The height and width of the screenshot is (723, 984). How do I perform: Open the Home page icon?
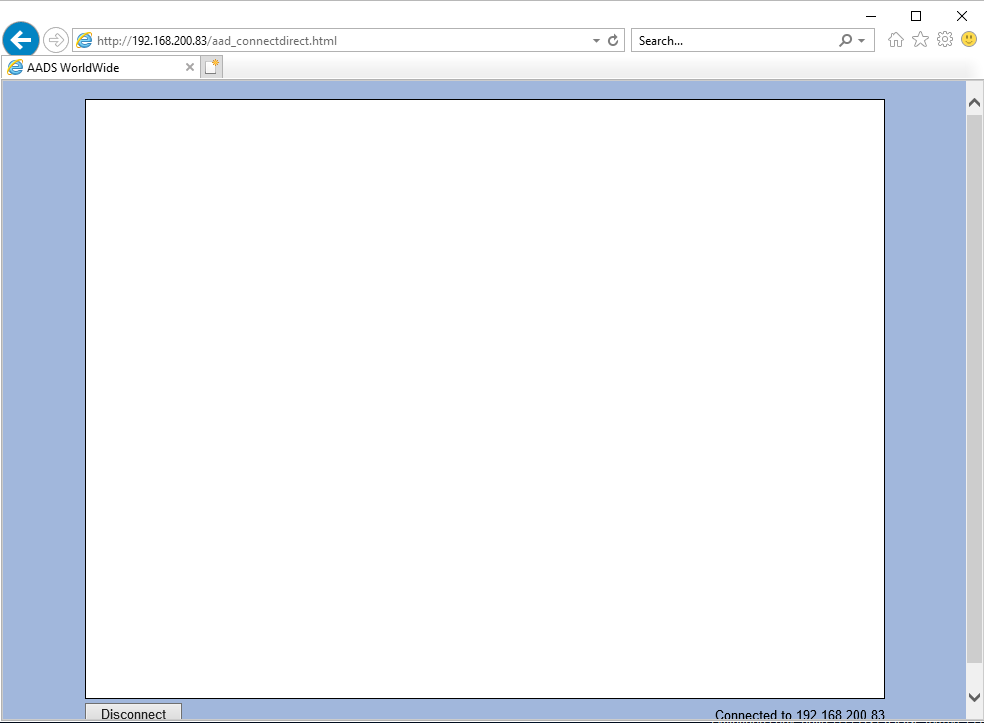[x=896, y=40]
